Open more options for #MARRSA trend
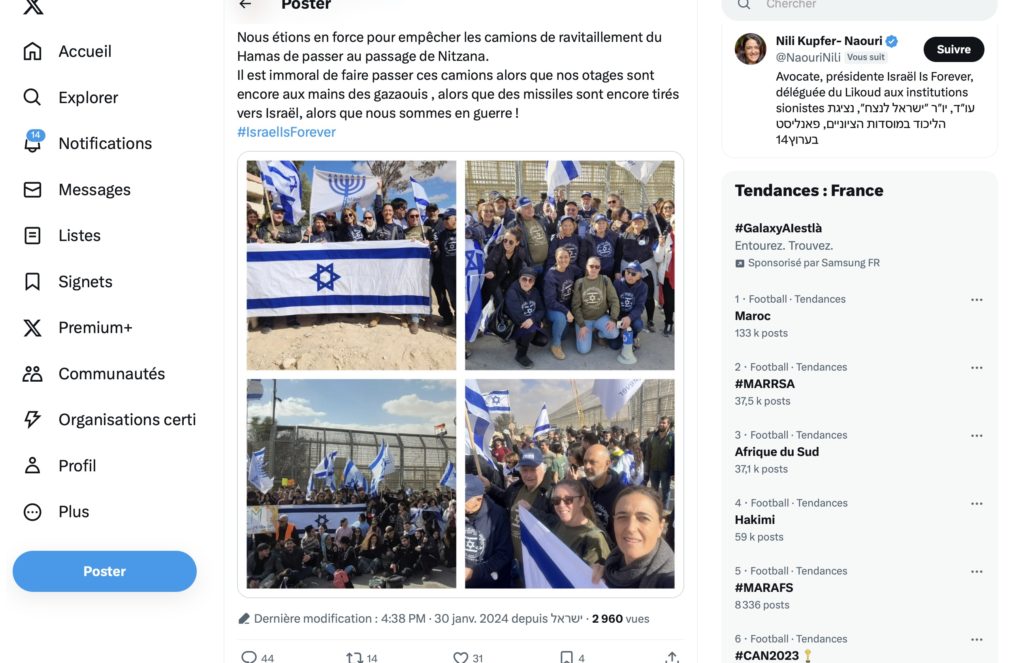This screenshot has width=1024, height=663. (976, 368)
